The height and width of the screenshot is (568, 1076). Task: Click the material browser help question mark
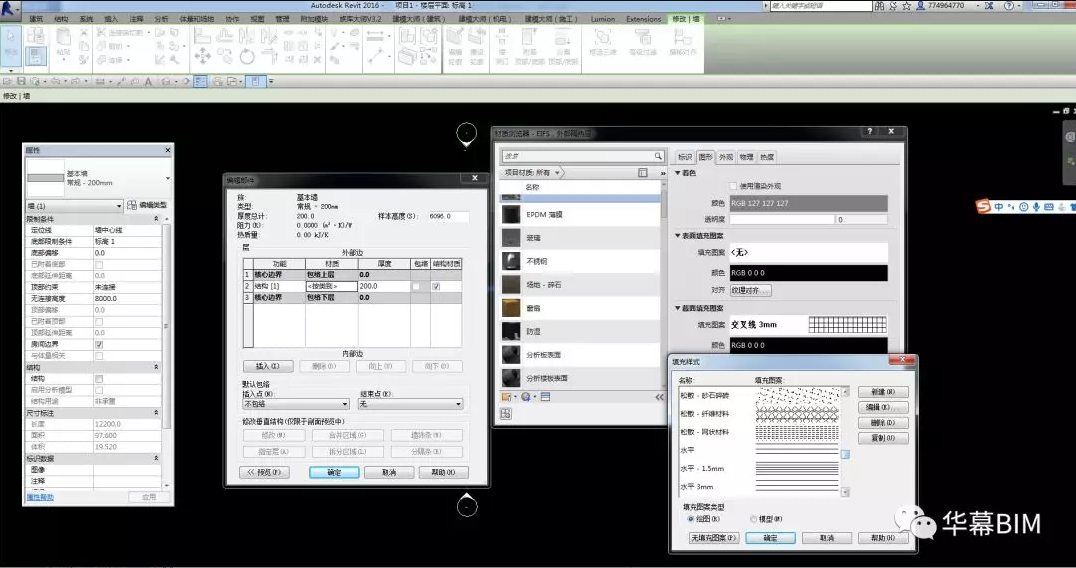[x=869, y=131]
